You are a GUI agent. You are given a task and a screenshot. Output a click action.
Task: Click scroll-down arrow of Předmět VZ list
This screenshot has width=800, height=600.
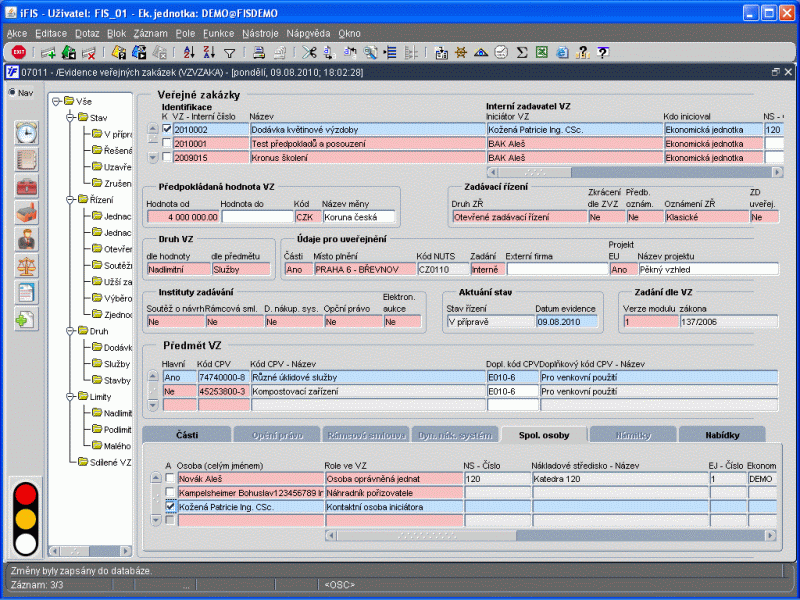point(153,405)
